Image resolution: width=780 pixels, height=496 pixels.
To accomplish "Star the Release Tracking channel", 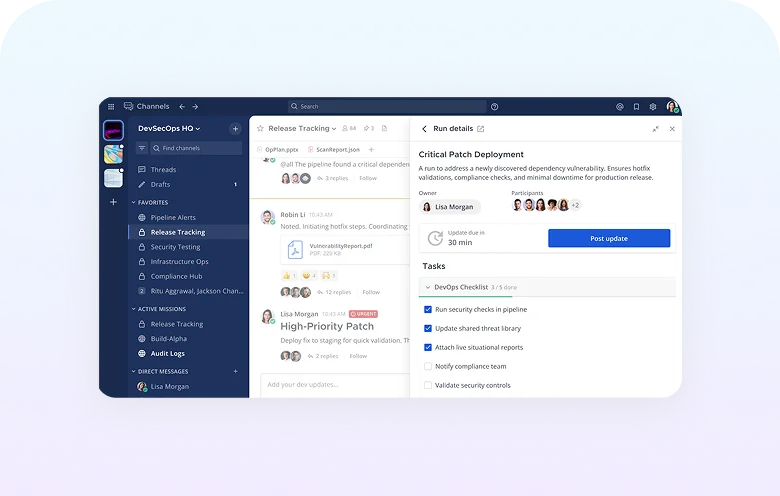I will point(260,129).
